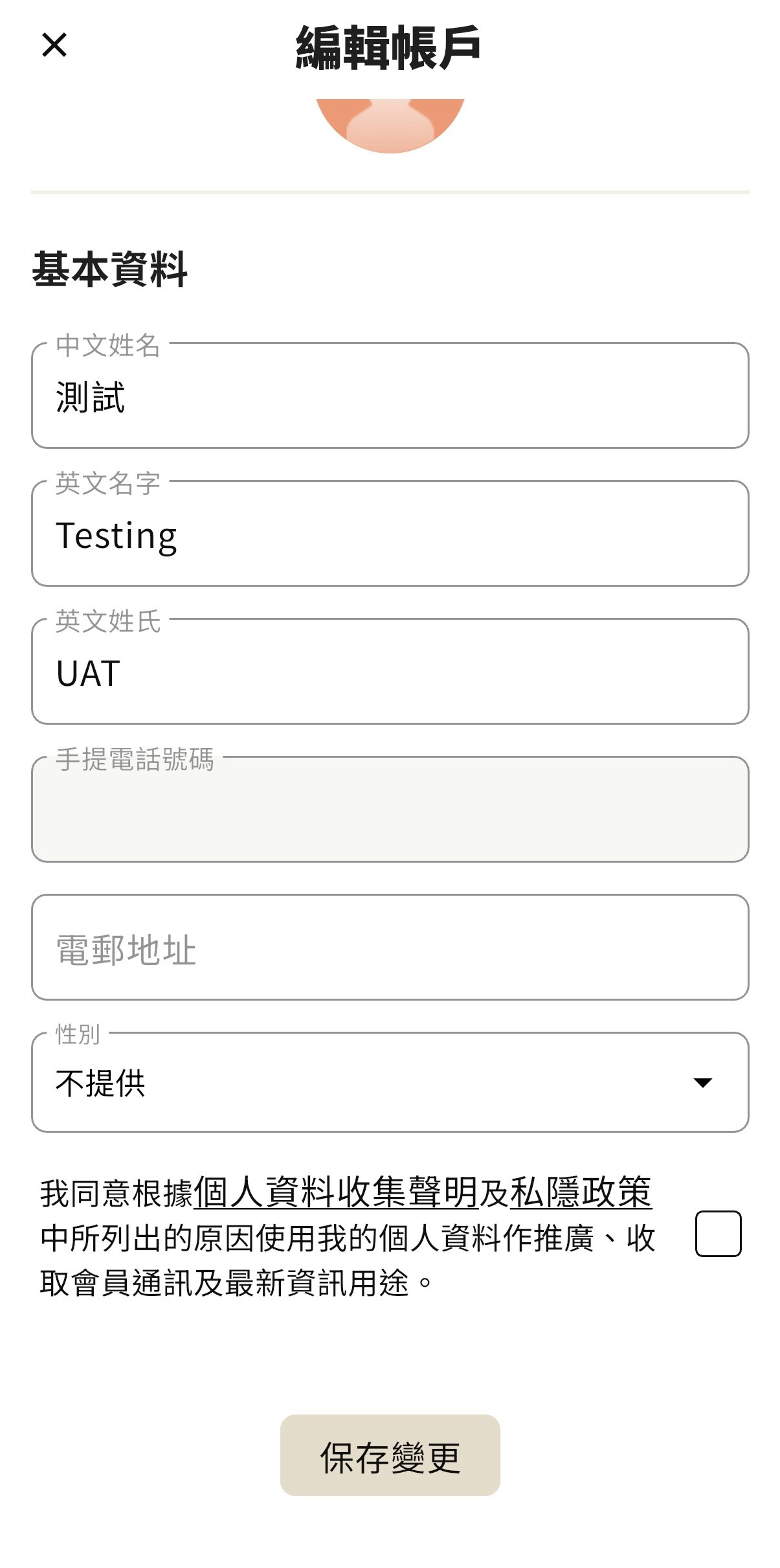Tick the marketing consent checkbox

pyautogui.click(x=718, y=1234)
